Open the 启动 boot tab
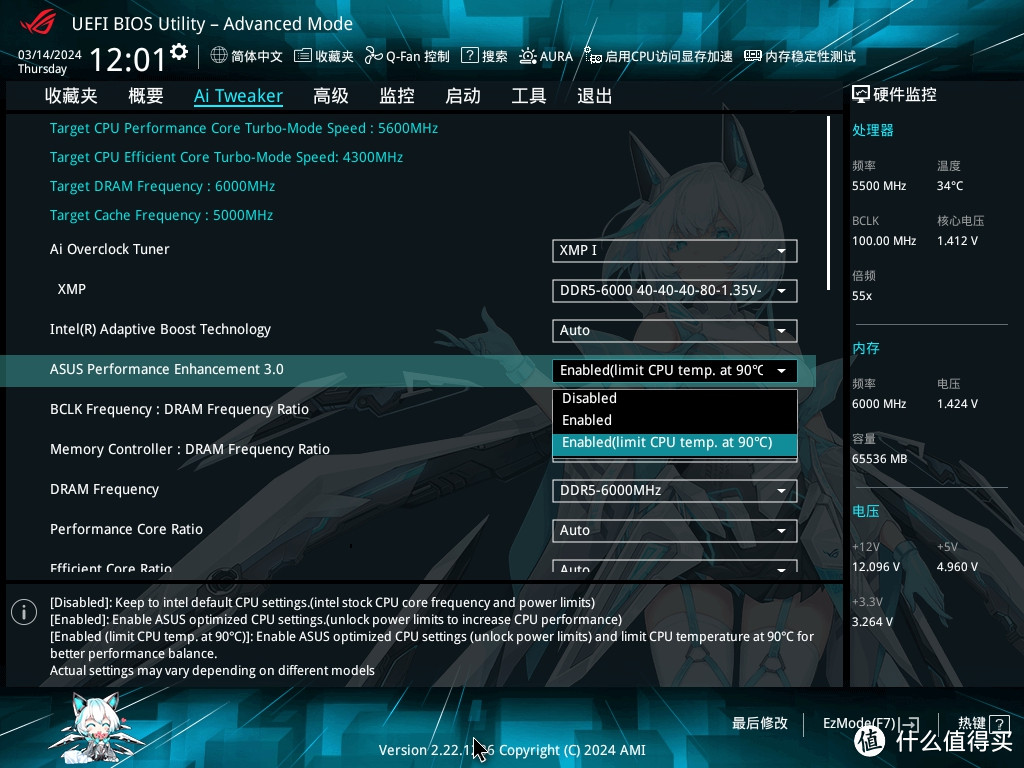The width and height of the screenshot is (1024, 768). tap(463, 96)
